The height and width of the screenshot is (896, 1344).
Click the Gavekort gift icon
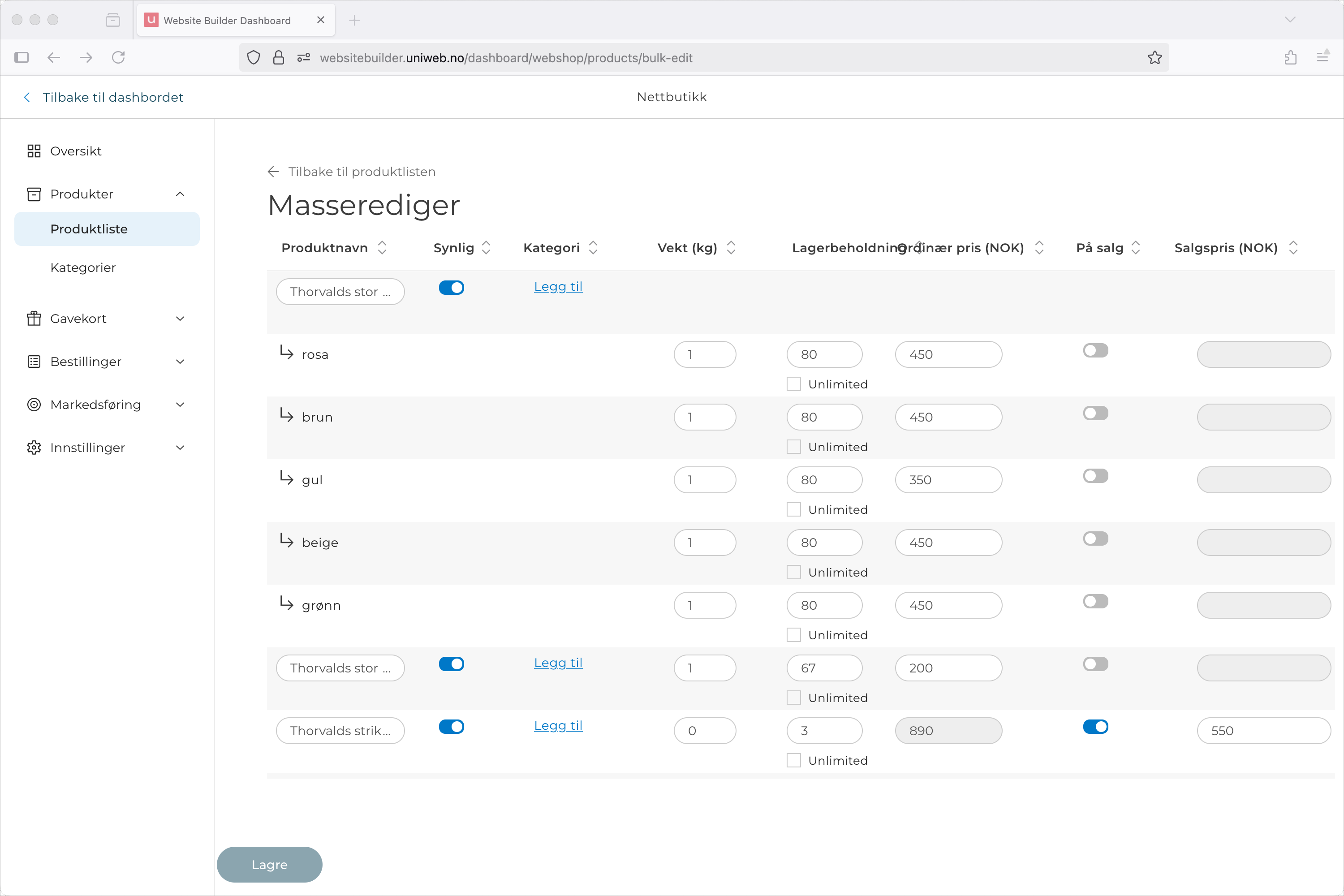click(x=34, y=318)
